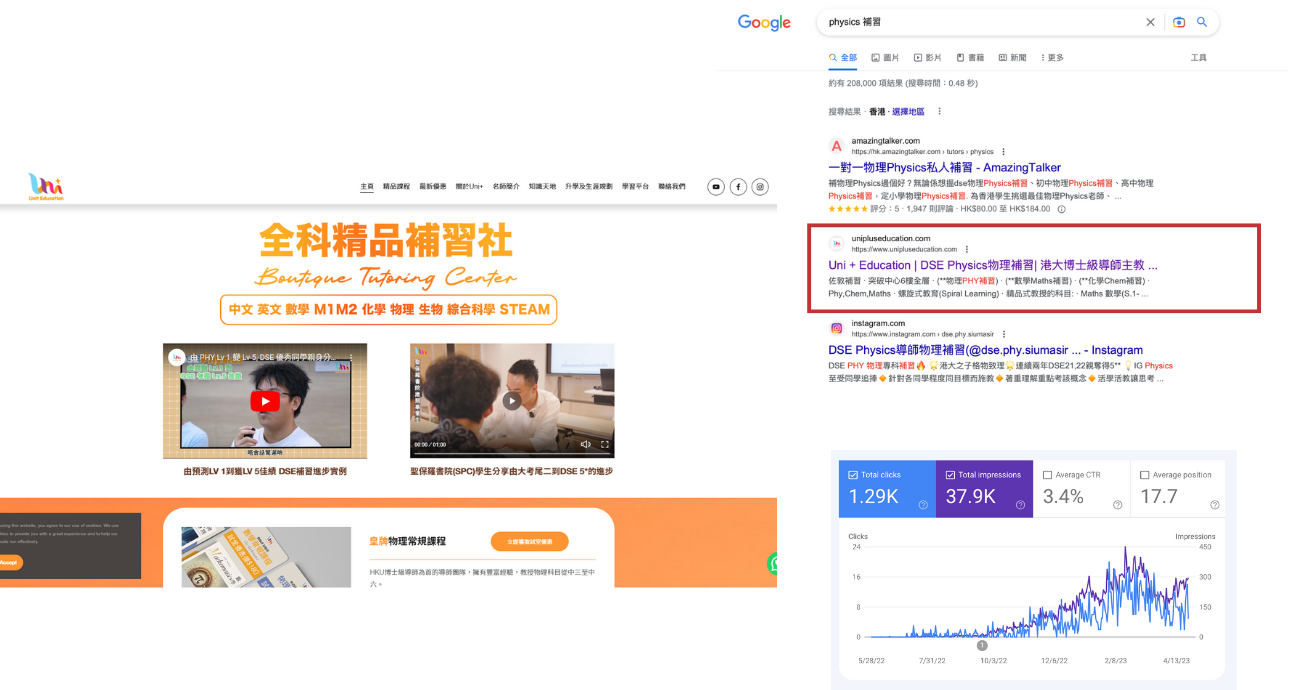Enable the Average position checkbox
The image size is (1289, 690).
click(x=1144, y=475)
